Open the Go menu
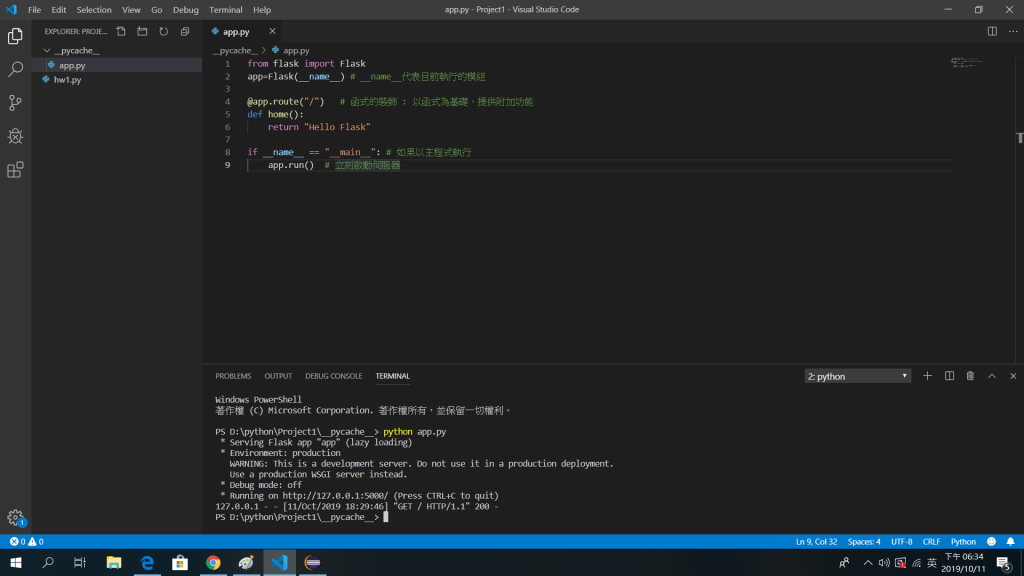The image size is (1024, 576). pyautogui.click(x=157, y=10)
